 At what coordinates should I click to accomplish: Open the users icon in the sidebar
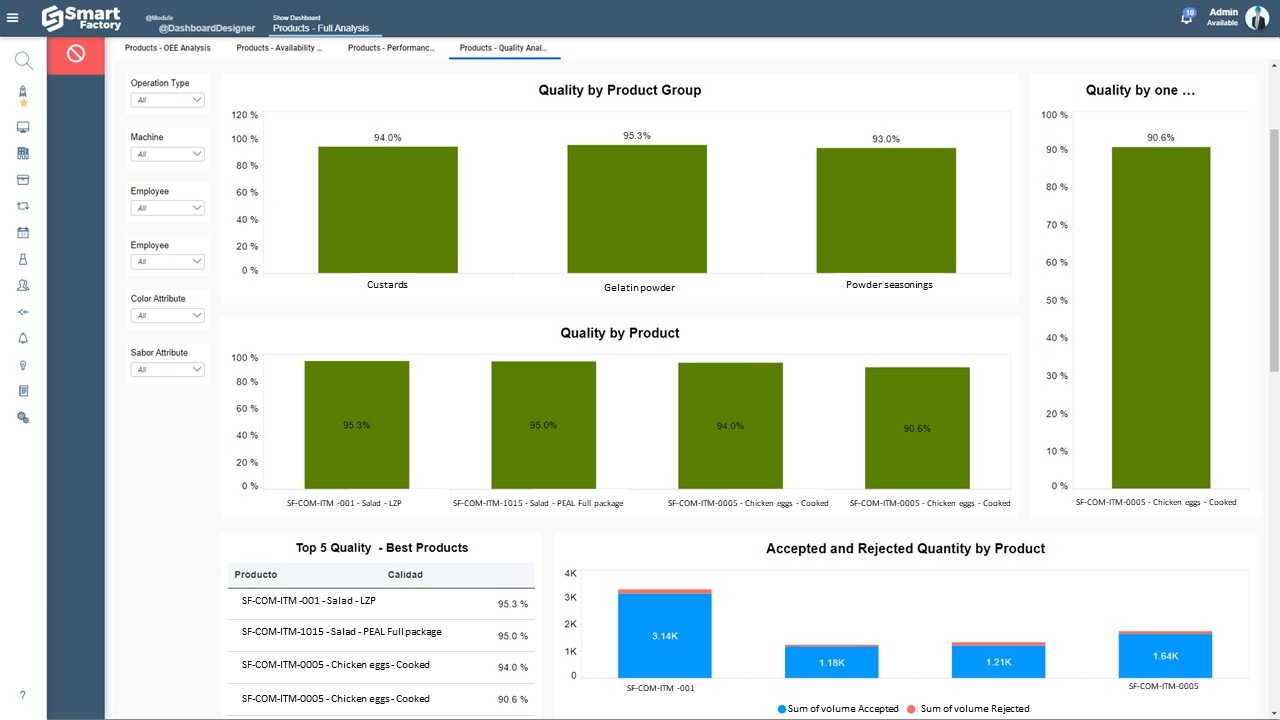(23, 286)
